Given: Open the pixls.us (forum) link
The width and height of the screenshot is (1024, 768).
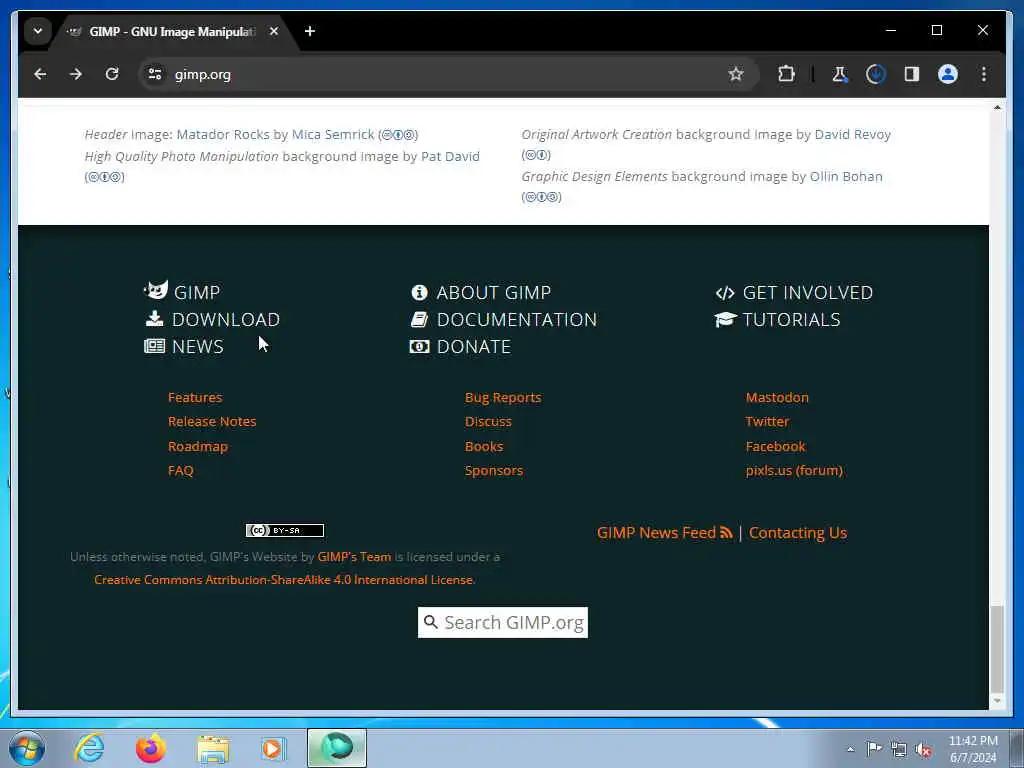Looking at the screenshot, I should (x=794, y=470).
